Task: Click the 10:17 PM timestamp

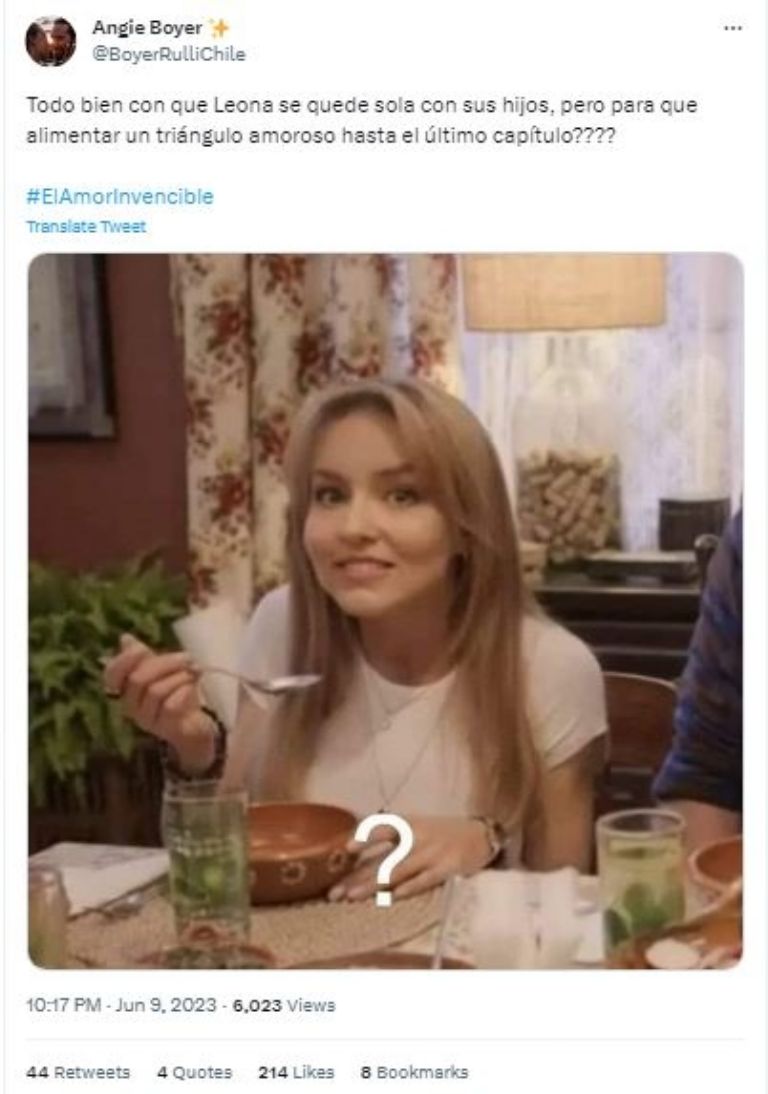Action: click(63, 1005)
